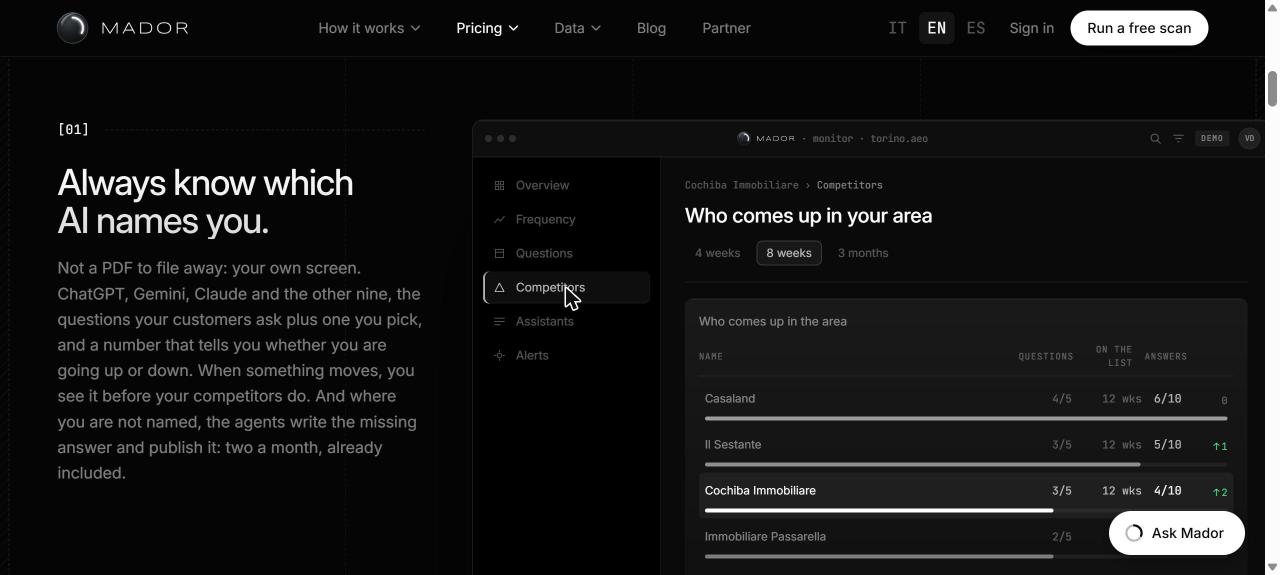Select the 4 weeks time range
The width and height of the screenshot is (1280, 575).
coord(718,253)
